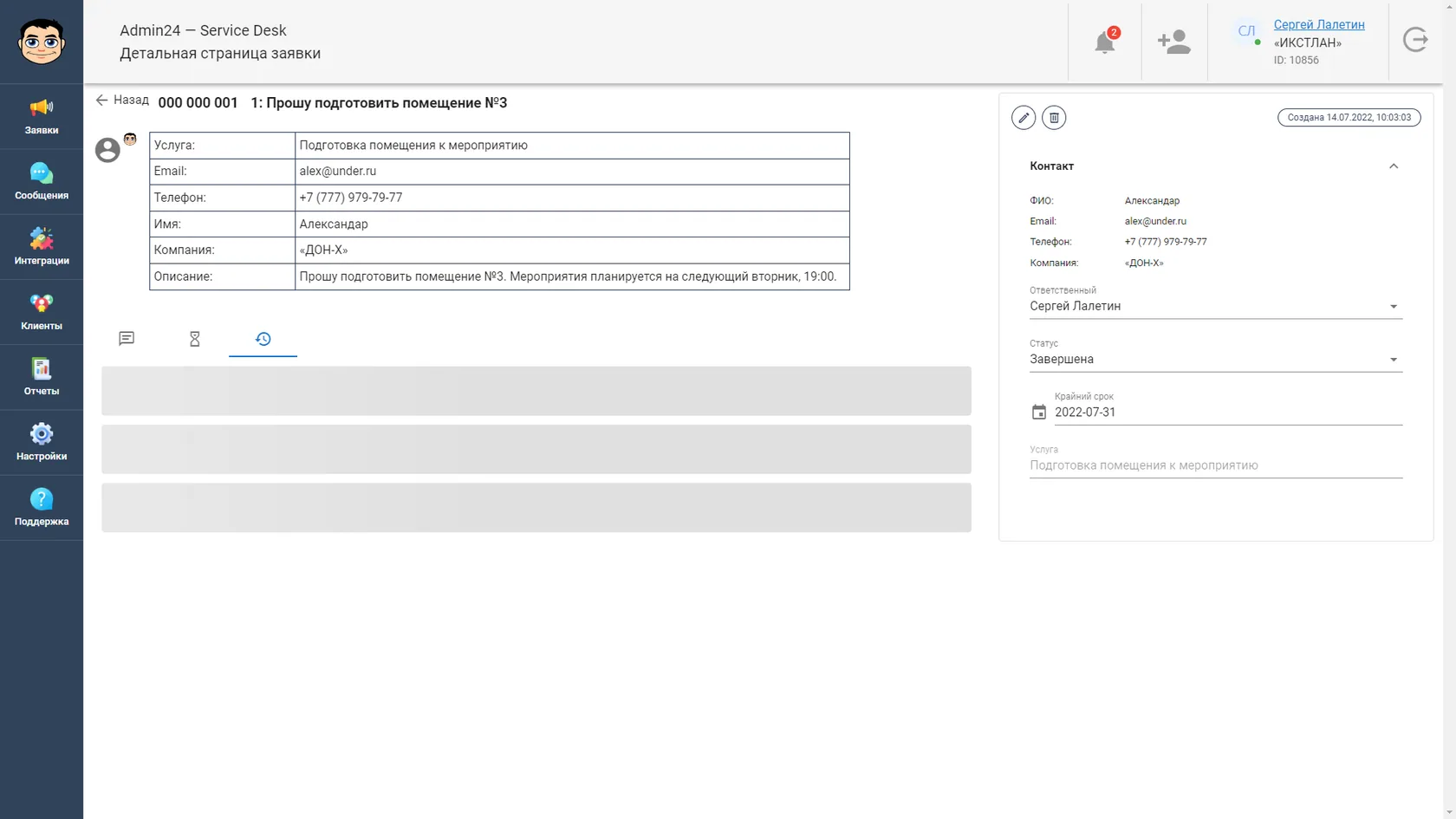Click the Создана 14.07.2022 date badge
Screen dimensions: 1456x819
point(1349,118)
